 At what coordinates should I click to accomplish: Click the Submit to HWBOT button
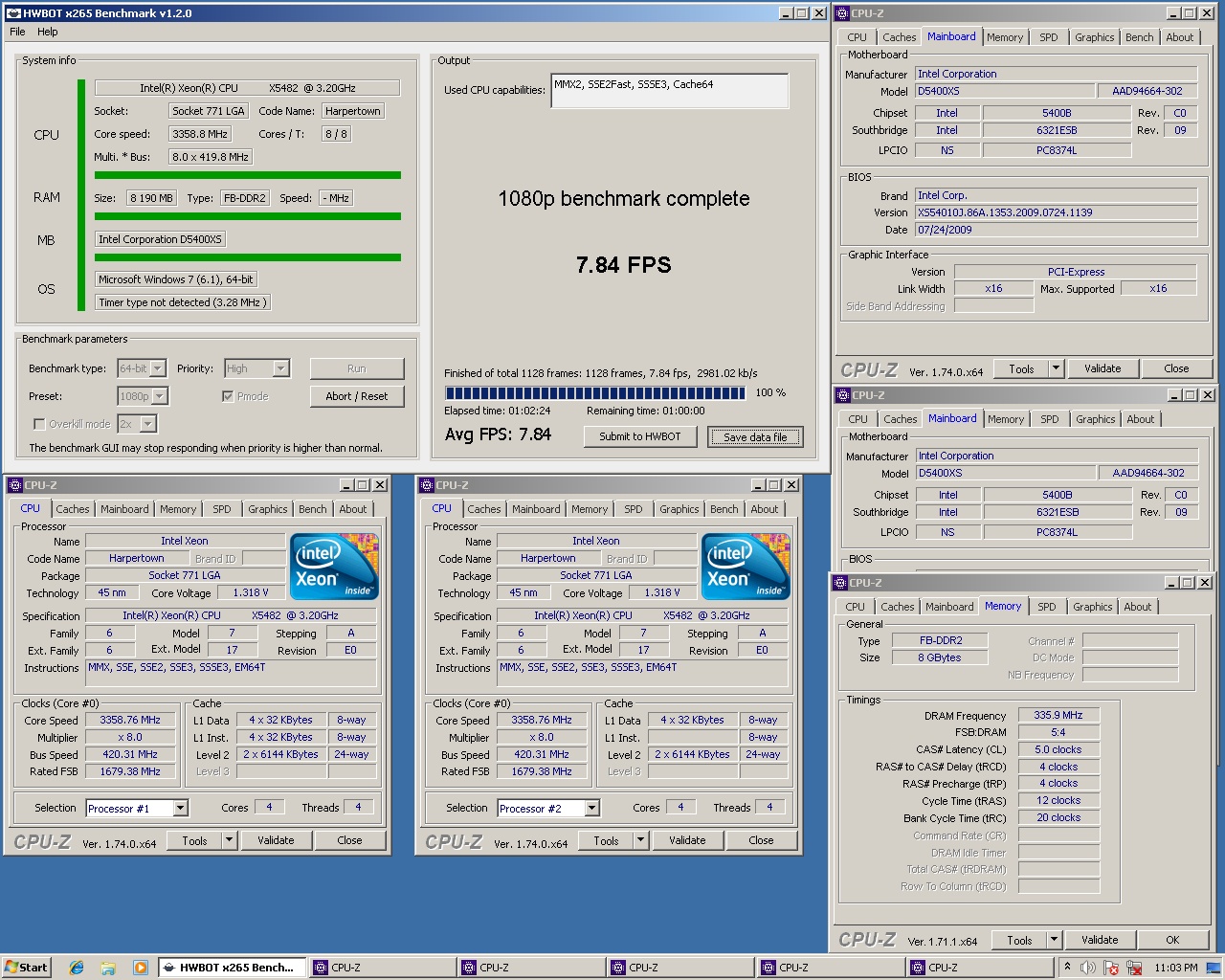tap(640, 436)
